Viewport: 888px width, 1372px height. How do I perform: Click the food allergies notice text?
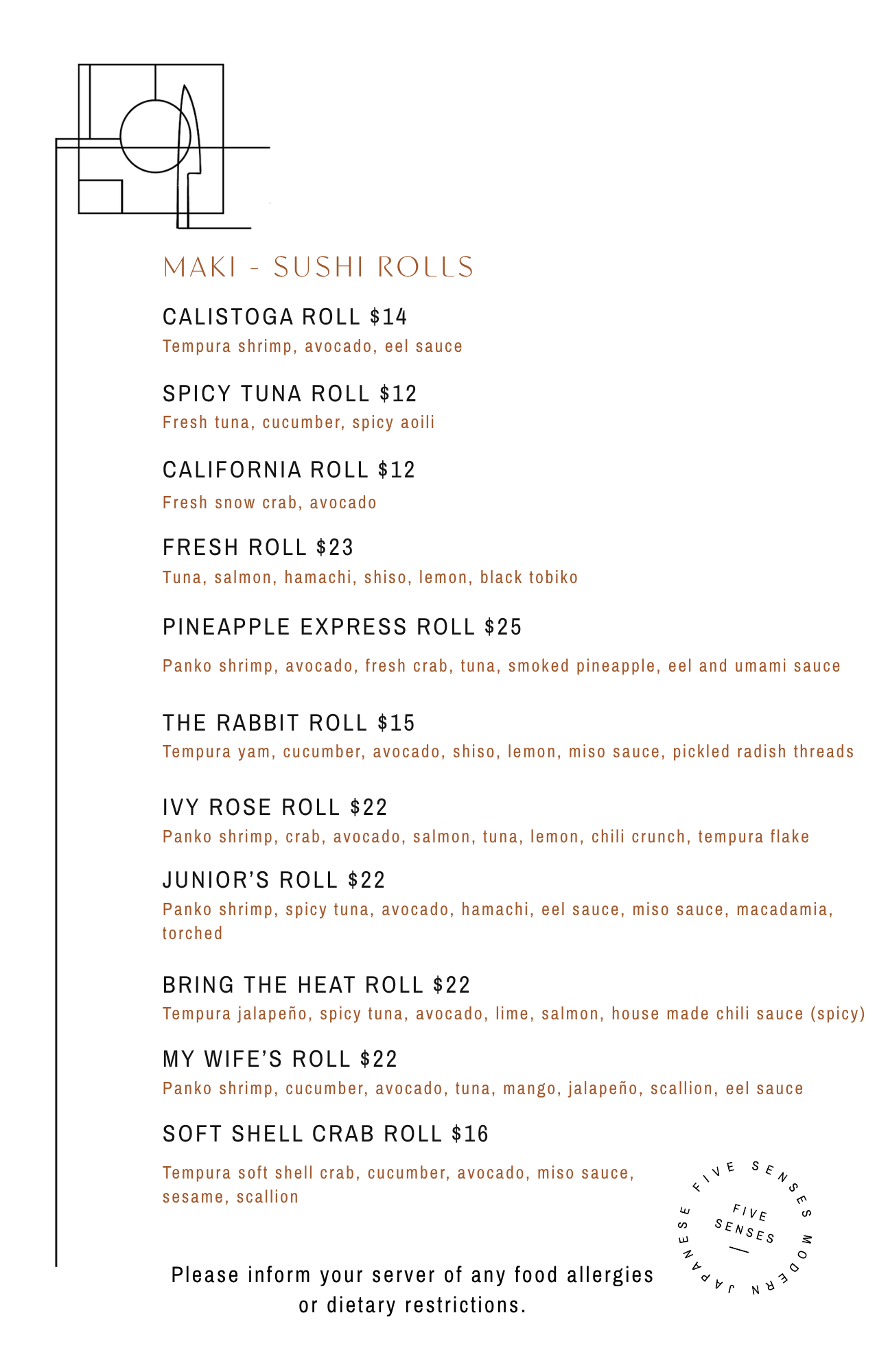[412, 1290]
